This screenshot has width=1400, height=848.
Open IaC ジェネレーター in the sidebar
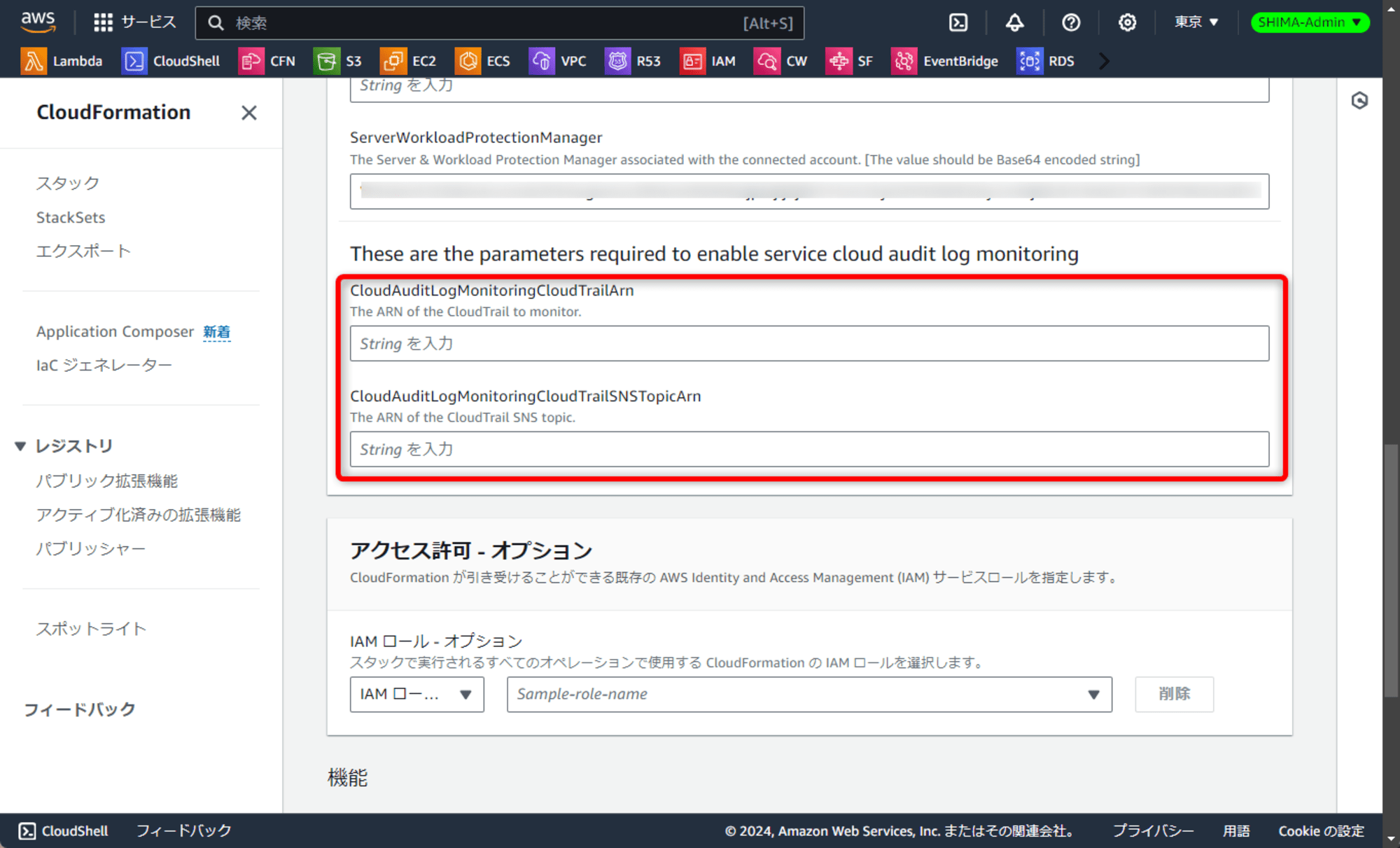(104, 365)
